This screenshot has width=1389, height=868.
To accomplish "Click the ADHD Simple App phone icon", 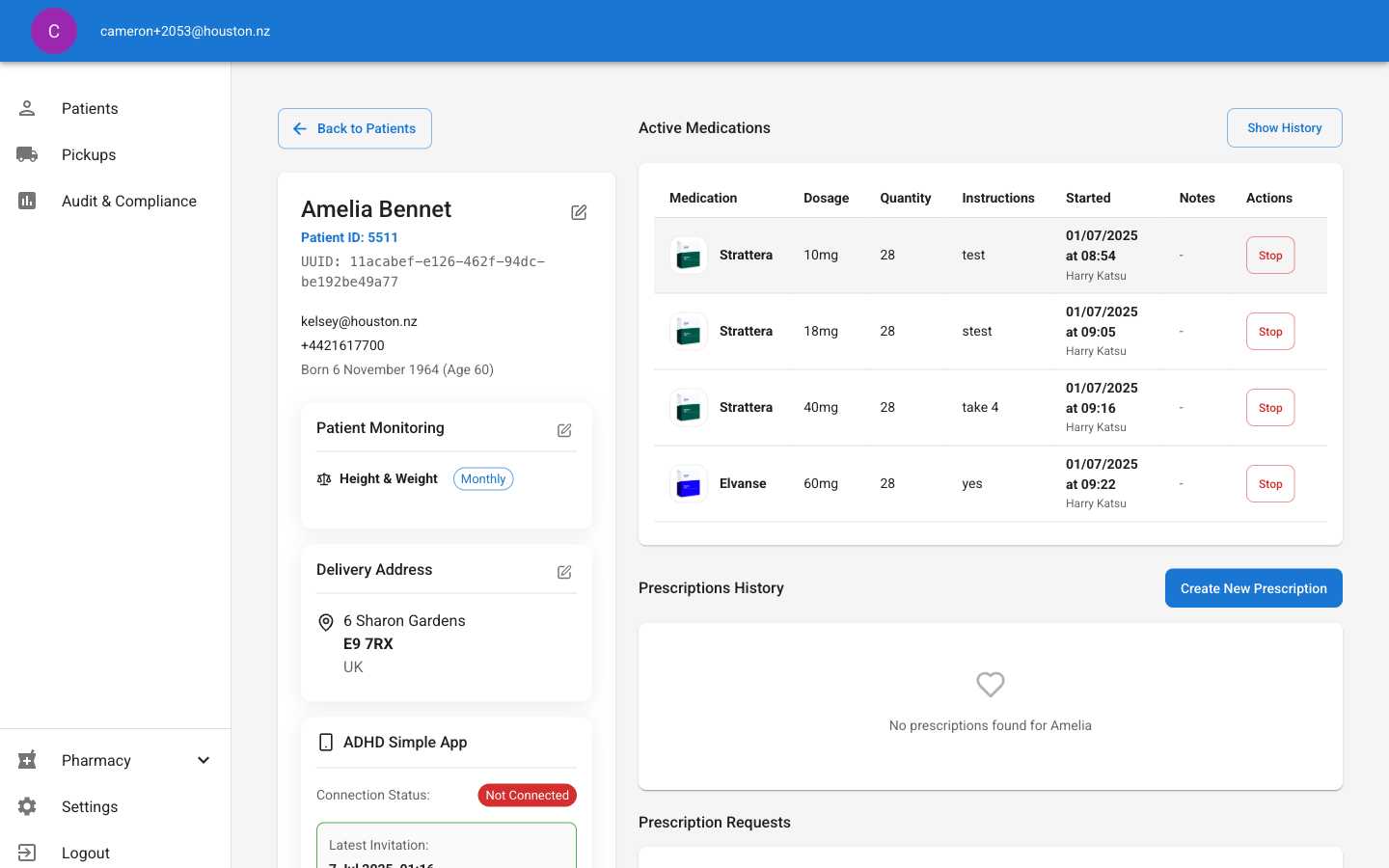I will pyautogui.click(x=326, y=743).
